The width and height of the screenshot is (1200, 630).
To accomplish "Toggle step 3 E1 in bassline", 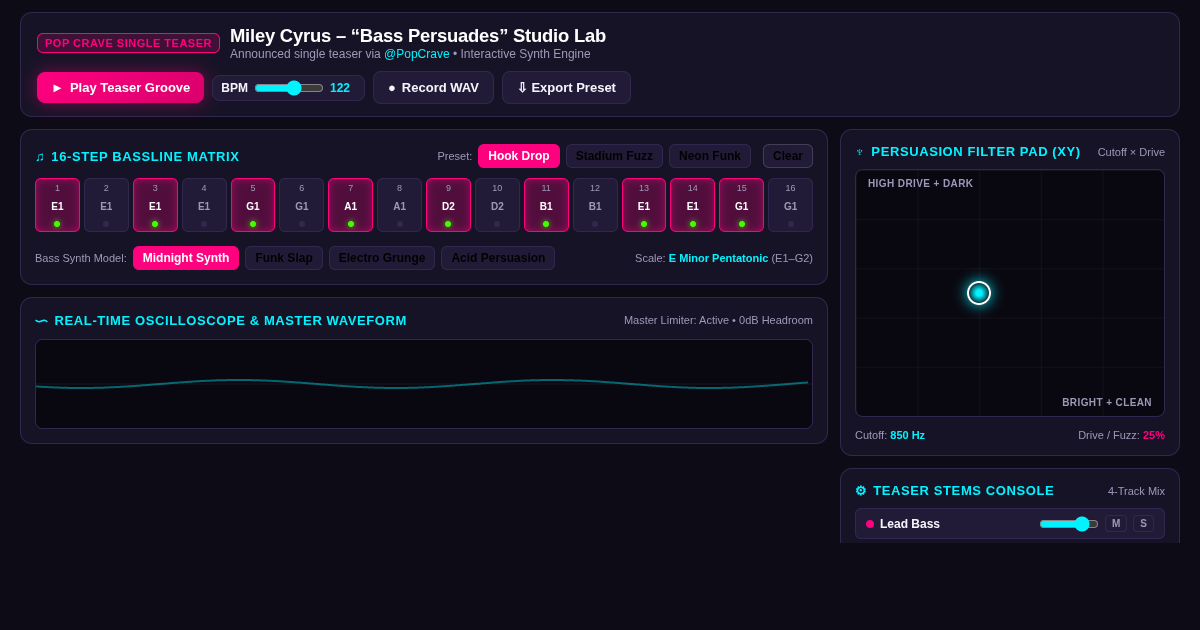I will (x=155, y=205).
